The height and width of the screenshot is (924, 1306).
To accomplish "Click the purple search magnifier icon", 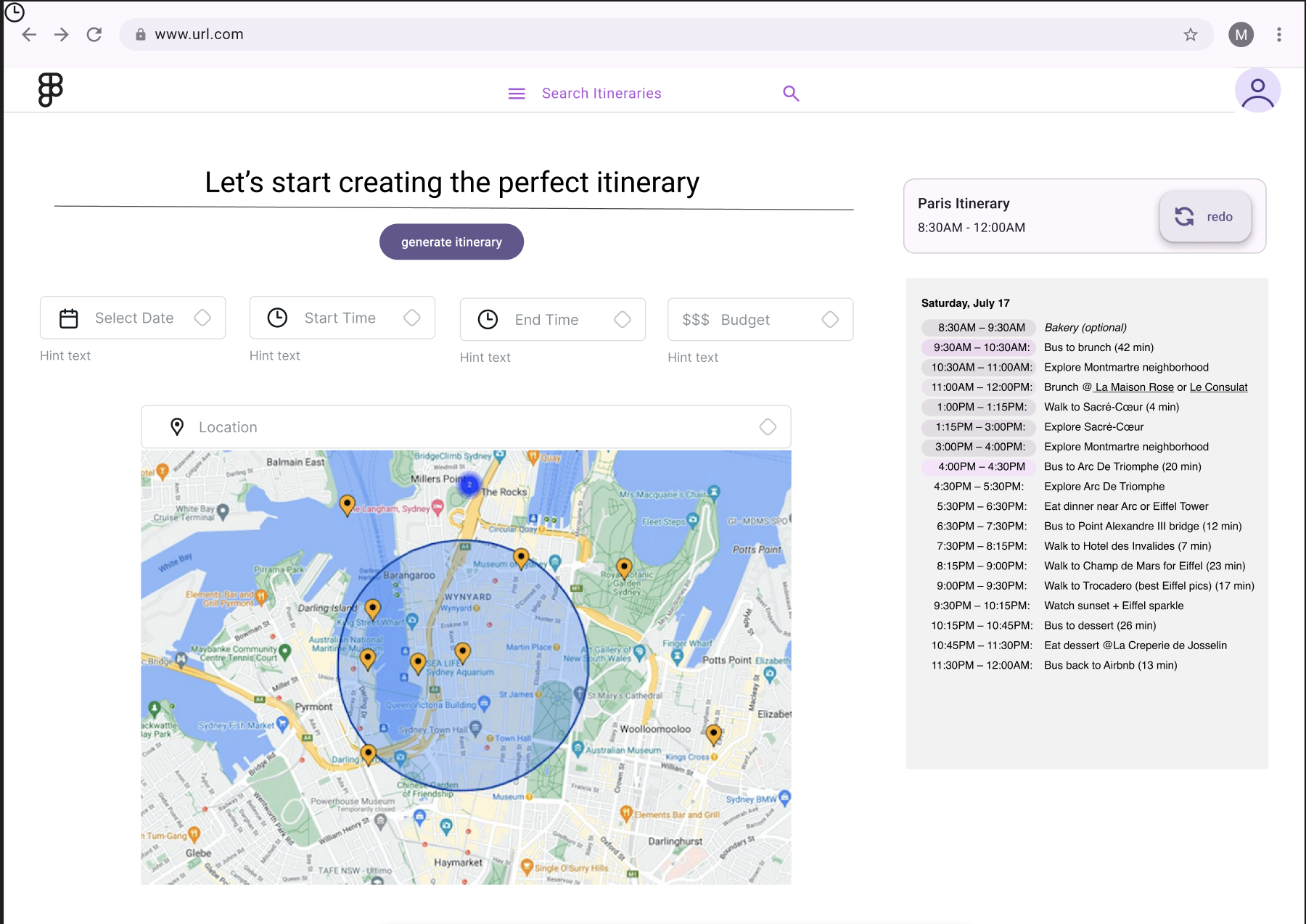I will [x=791, y=94].
